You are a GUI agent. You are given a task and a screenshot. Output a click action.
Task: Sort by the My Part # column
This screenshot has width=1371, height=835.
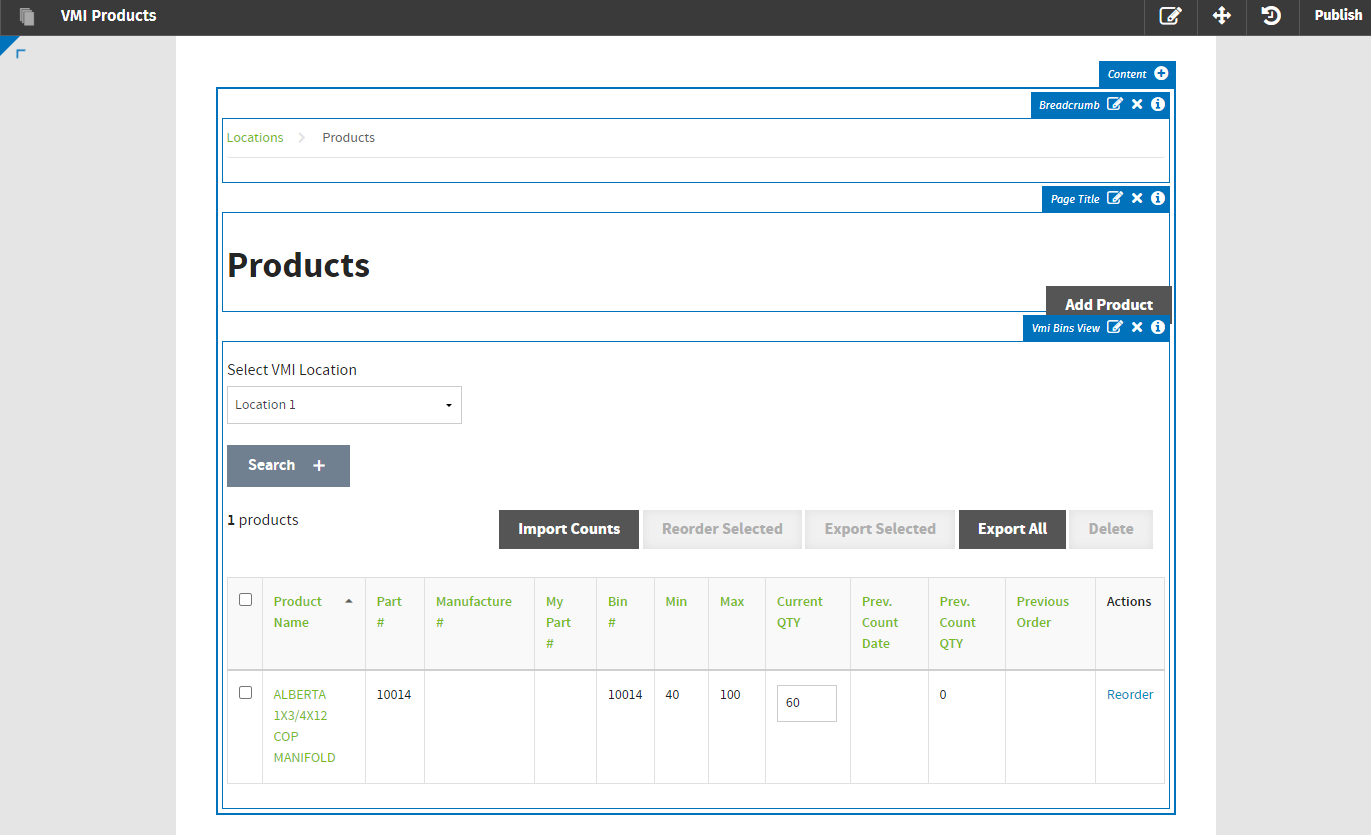pos(558,622)
